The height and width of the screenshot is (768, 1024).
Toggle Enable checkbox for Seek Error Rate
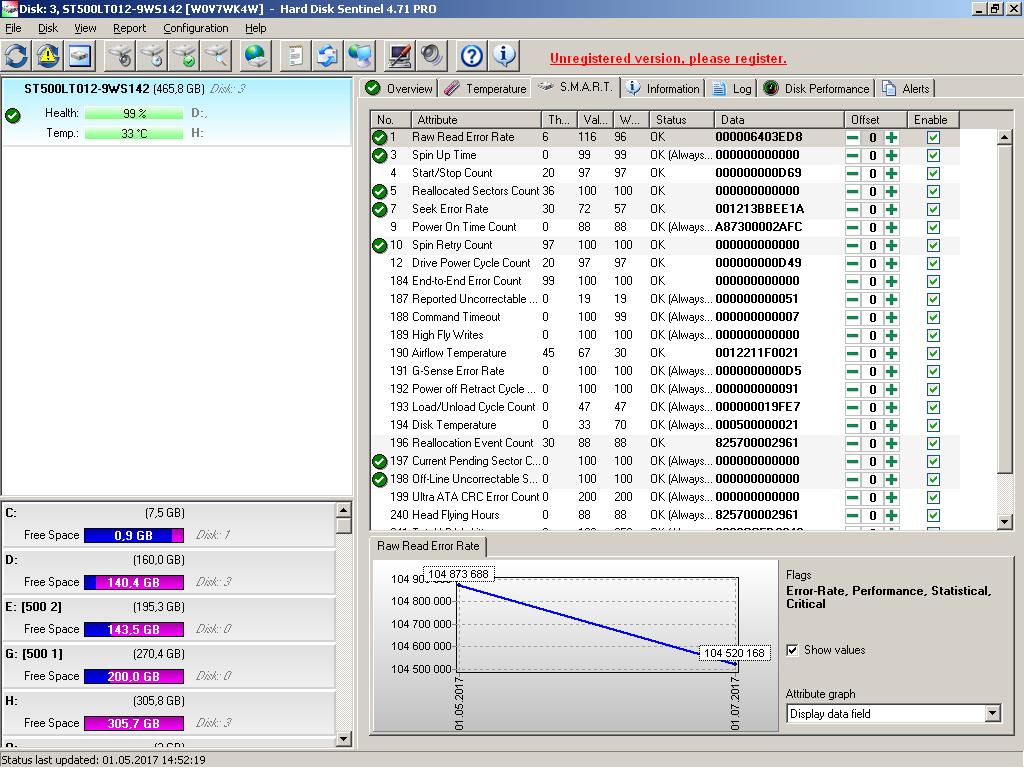933,209
